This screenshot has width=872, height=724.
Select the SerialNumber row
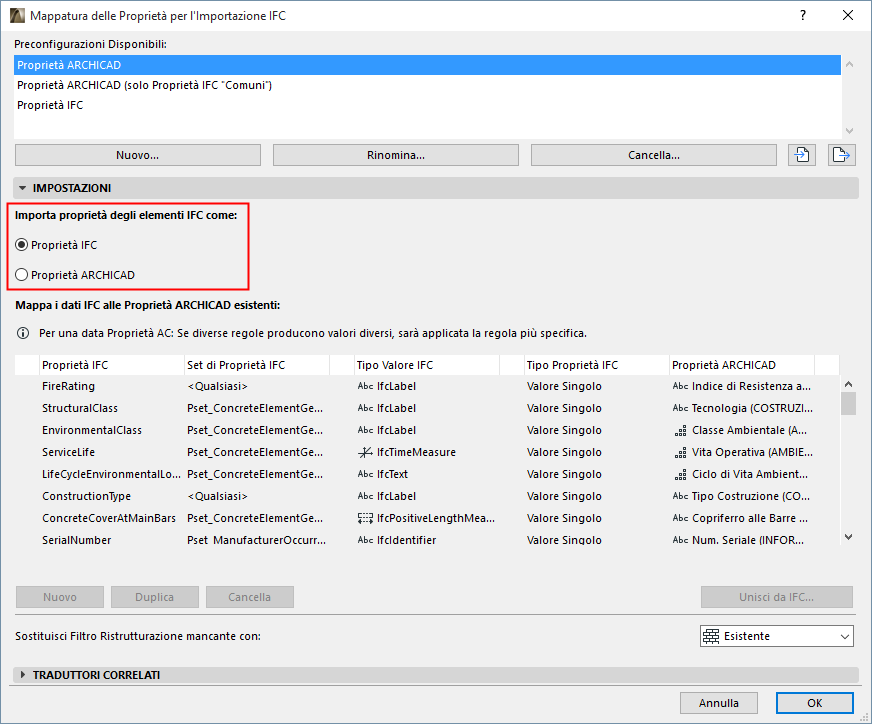coord(427,539)
